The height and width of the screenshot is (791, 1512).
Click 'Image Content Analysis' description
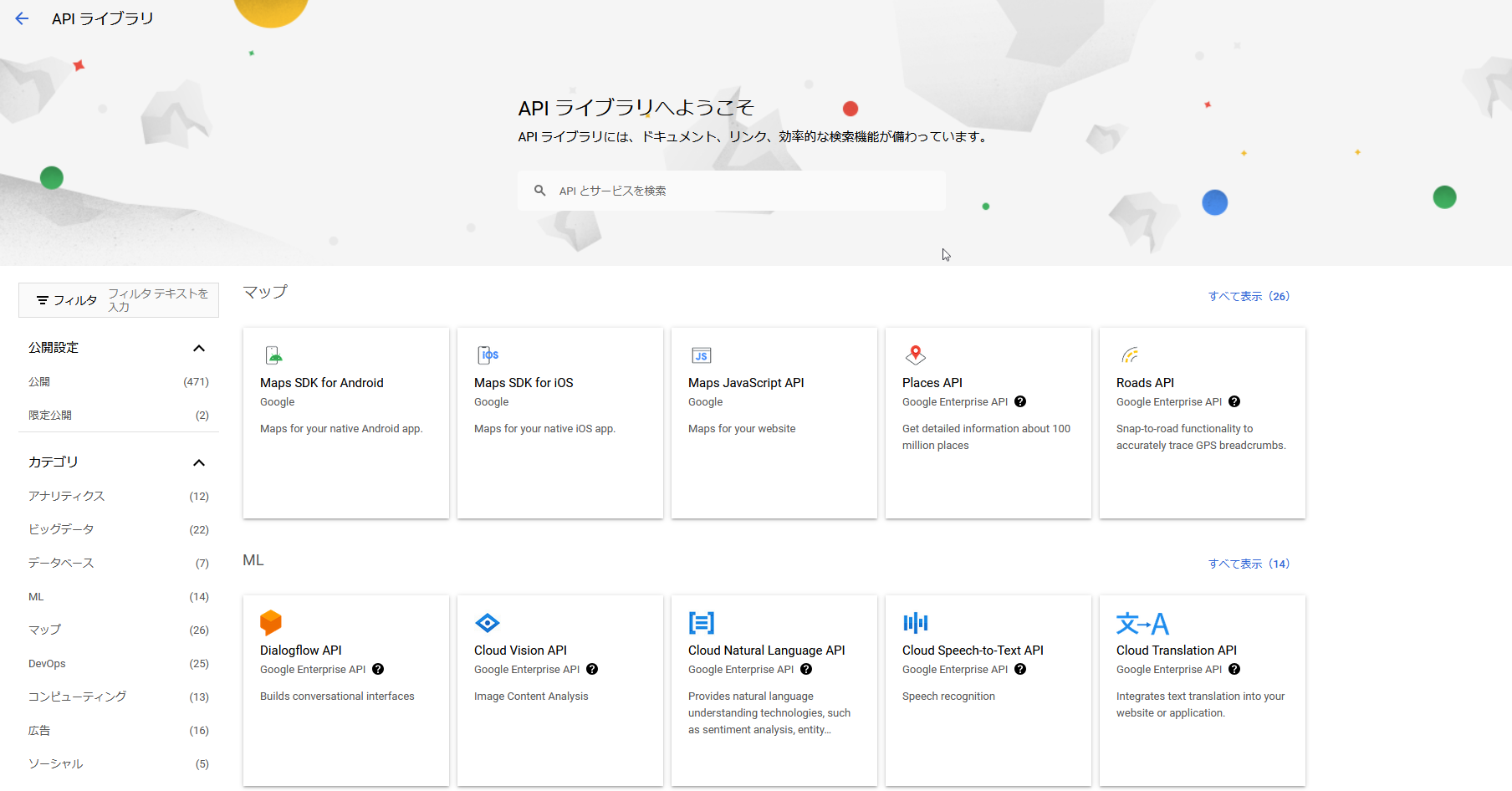531,697
